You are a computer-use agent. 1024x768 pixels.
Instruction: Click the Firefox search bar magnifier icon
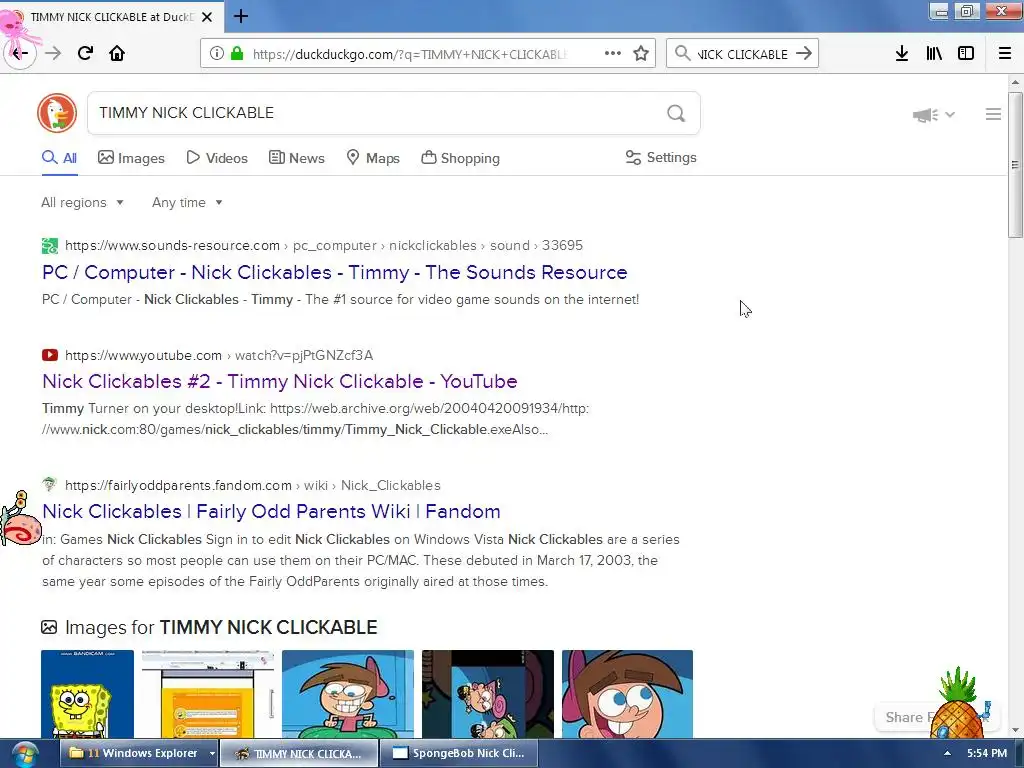682,54
